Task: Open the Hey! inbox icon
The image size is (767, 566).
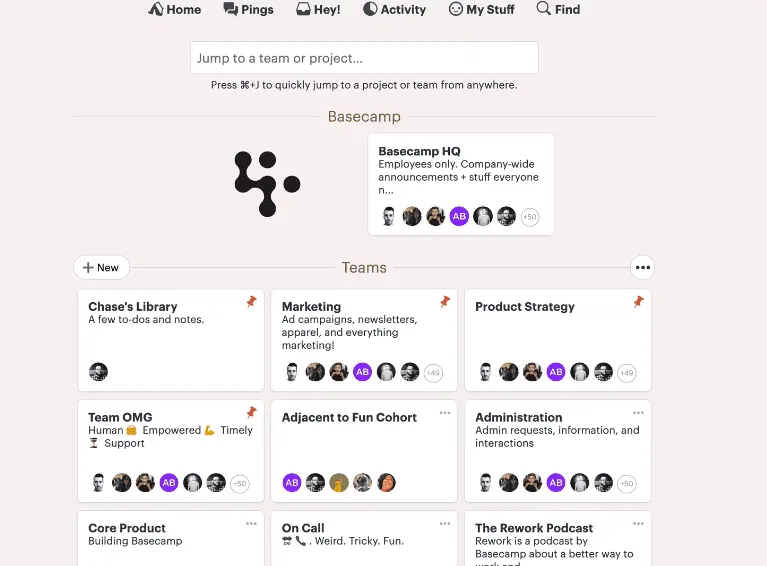Action: tap(303, 9)
